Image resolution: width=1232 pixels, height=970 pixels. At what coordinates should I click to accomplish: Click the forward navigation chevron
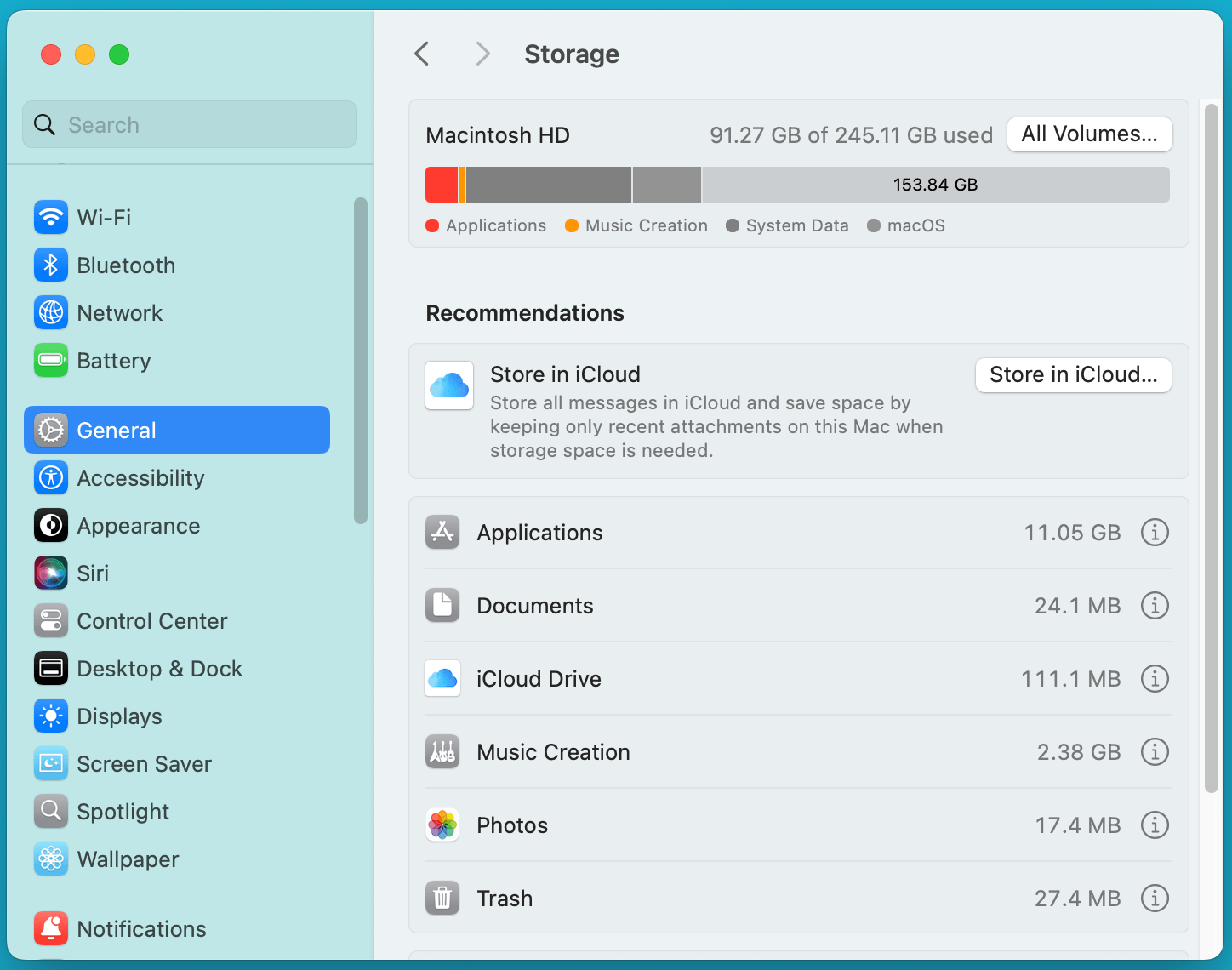point(482,53)
